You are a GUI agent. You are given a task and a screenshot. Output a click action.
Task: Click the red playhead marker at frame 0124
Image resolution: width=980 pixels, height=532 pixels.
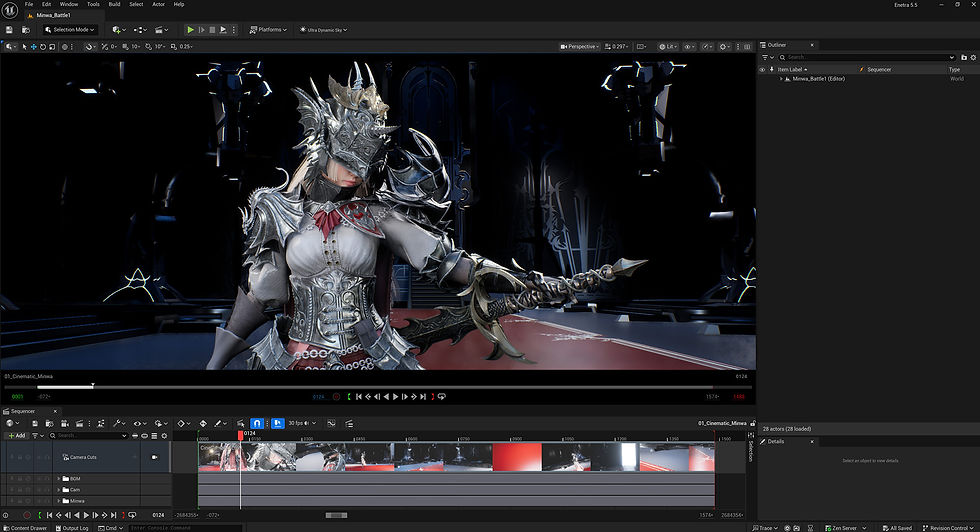(x=240, y=434)
